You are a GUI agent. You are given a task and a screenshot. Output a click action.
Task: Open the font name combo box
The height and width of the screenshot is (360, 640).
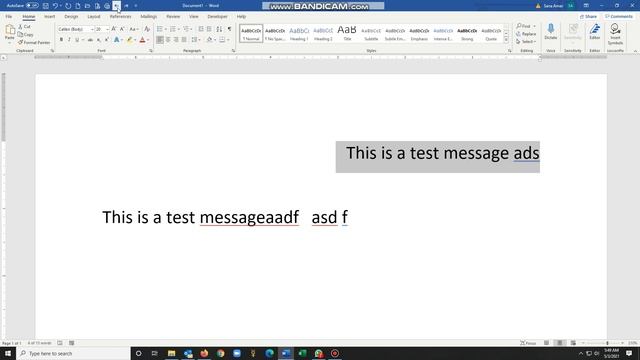[x=76, y=29]
